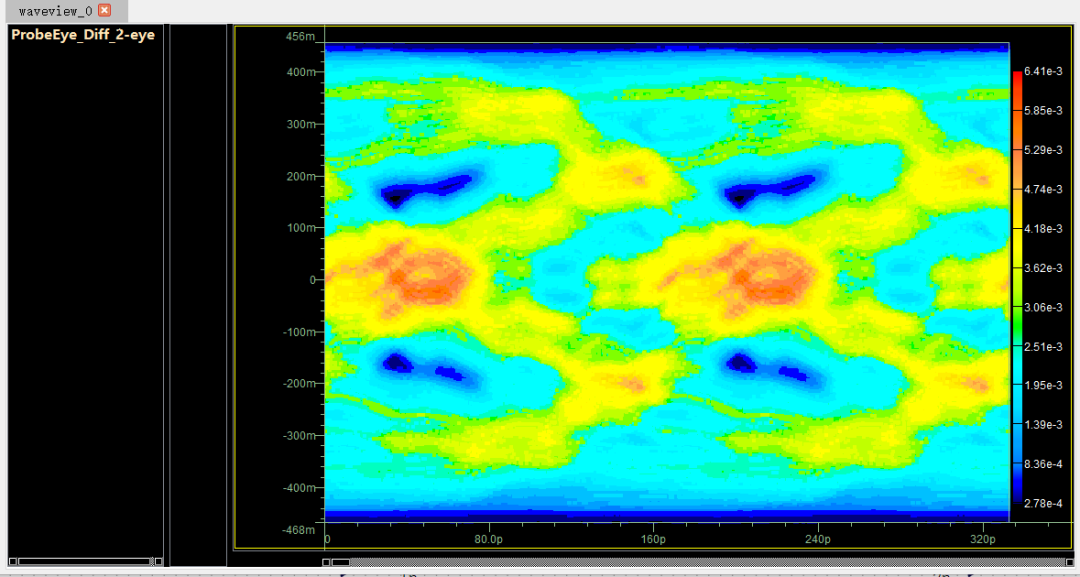Click the 80.0p time axis label
The width and height of the screenshot is (1080, 577).
(488, 538)
